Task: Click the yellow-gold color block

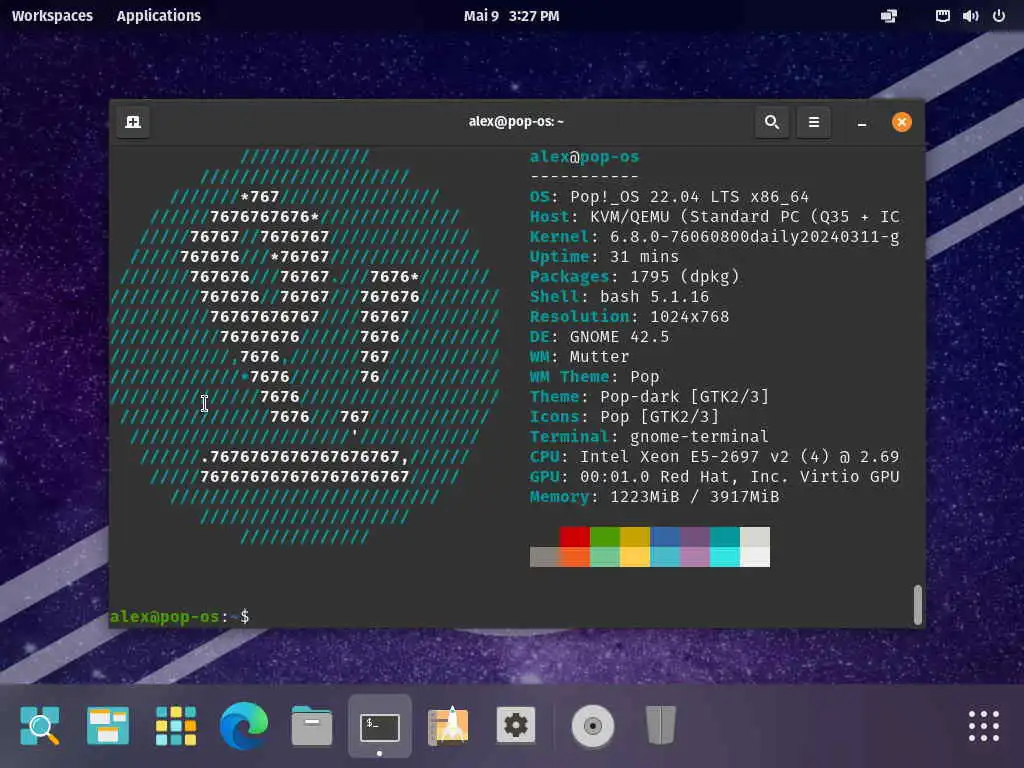Action: pos(635,537)
